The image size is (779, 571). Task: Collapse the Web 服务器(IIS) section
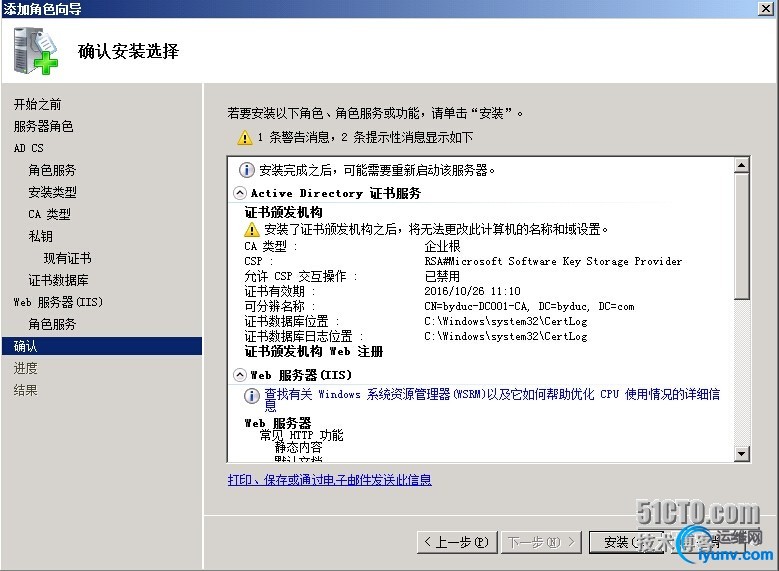click(239, 375)
